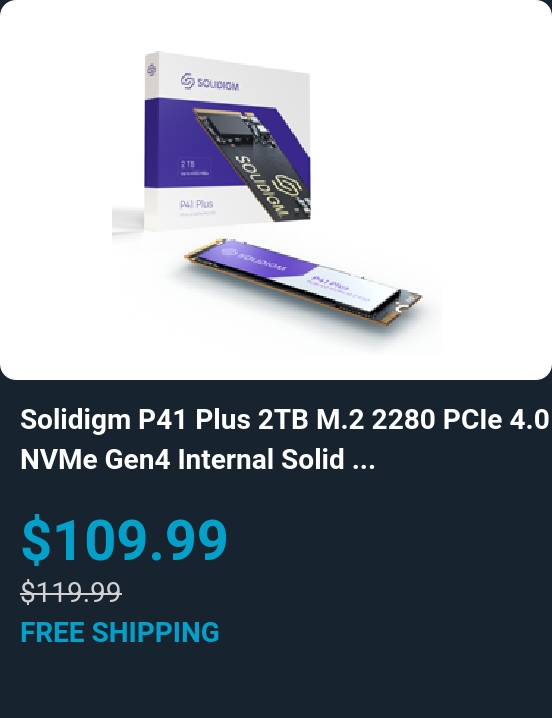Click the vertical SOLIDIGM text on pictured drive
Image resolution: width=552 pixels, height=718 pixels.
tap(261, 186)
